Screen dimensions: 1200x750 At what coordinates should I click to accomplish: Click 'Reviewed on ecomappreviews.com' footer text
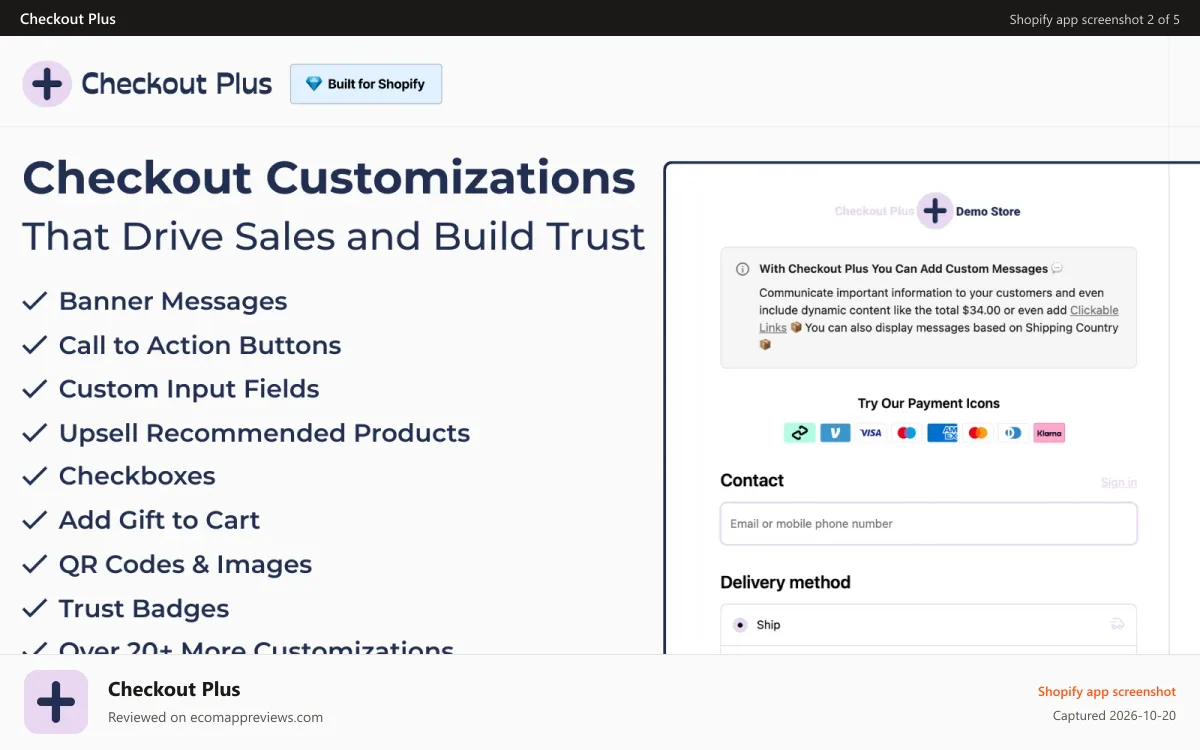click(x=215, y=717)
